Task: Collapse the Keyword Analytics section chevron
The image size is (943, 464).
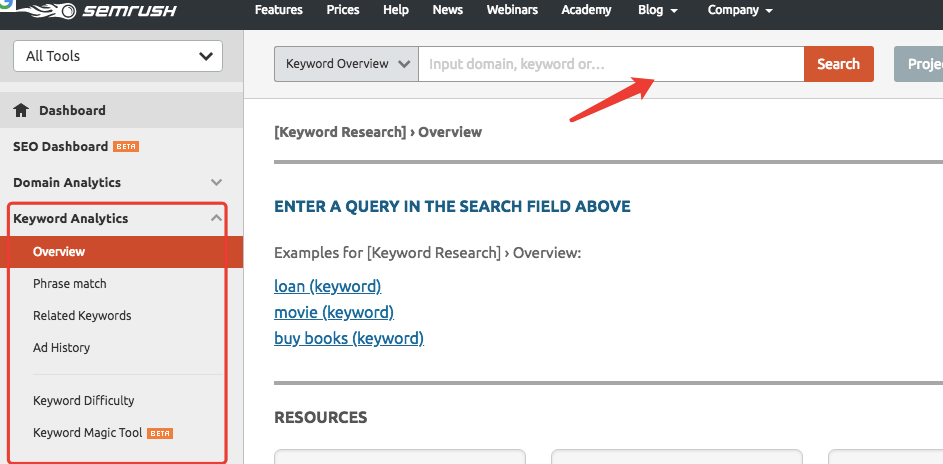Action: tap(217, 218)
